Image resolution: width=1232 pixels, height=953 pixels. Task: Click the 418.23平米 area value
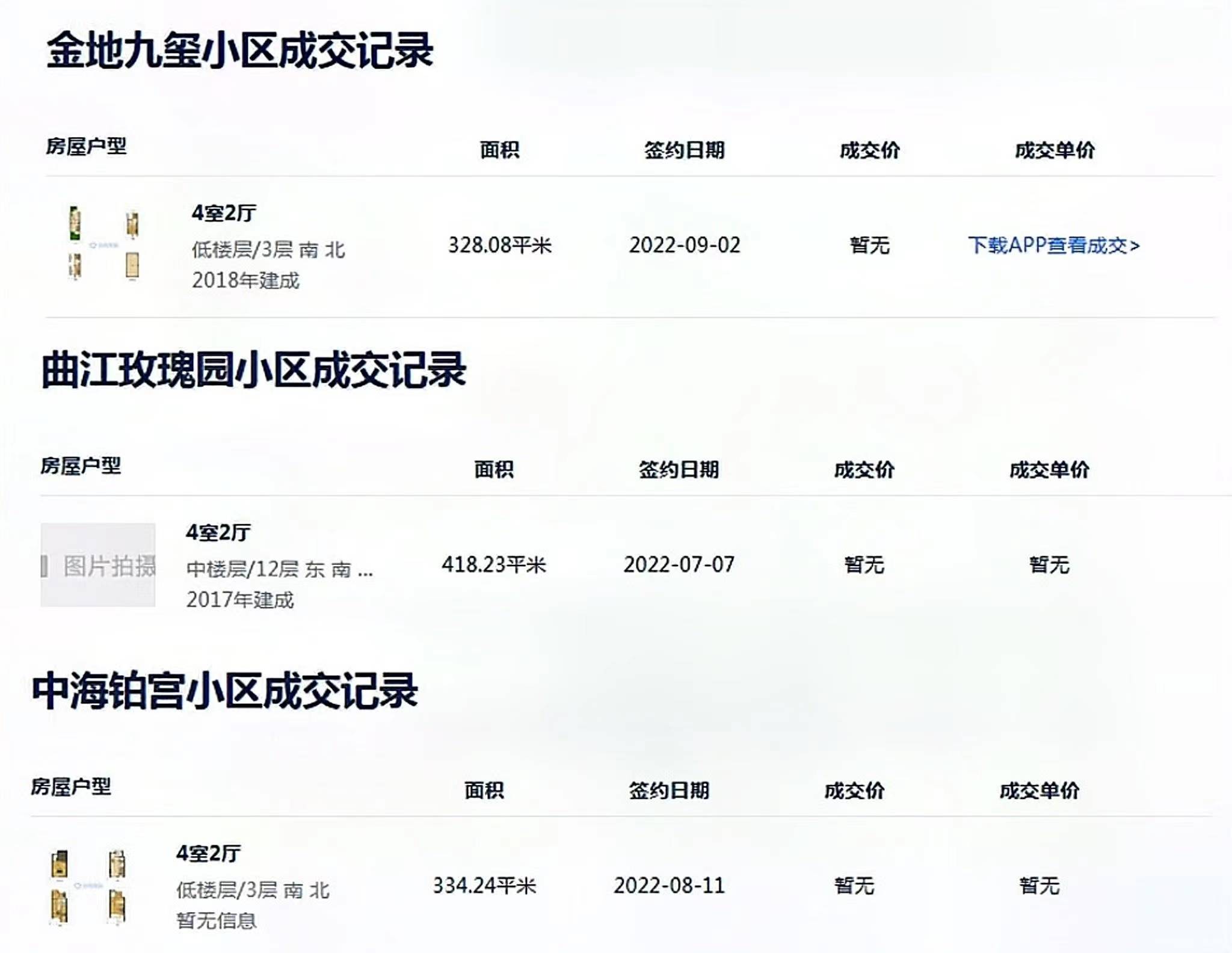pyautogui.click(x=494, y=565)
